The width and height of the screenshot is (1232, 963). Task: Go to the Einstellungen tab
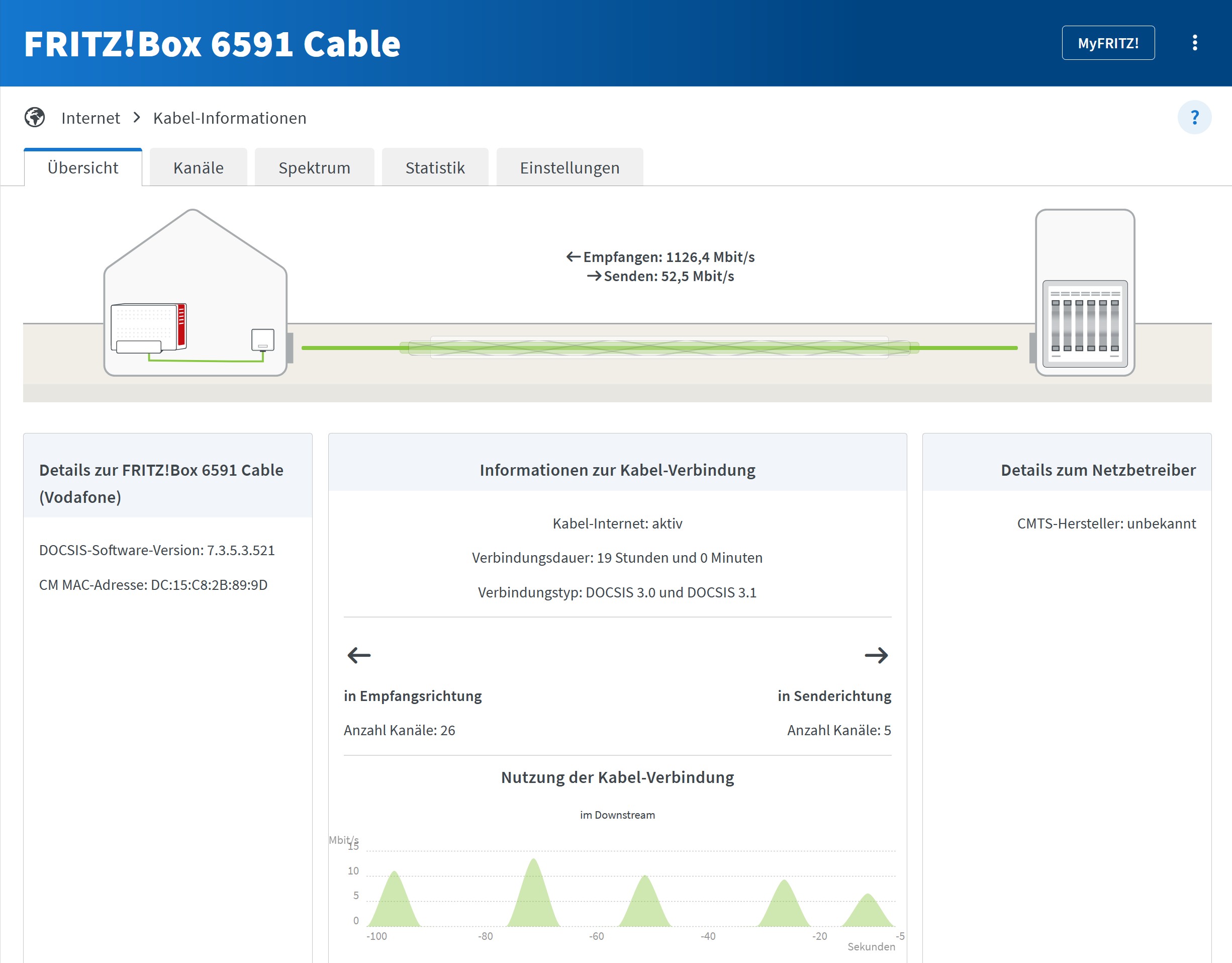[x=569, y=167]
